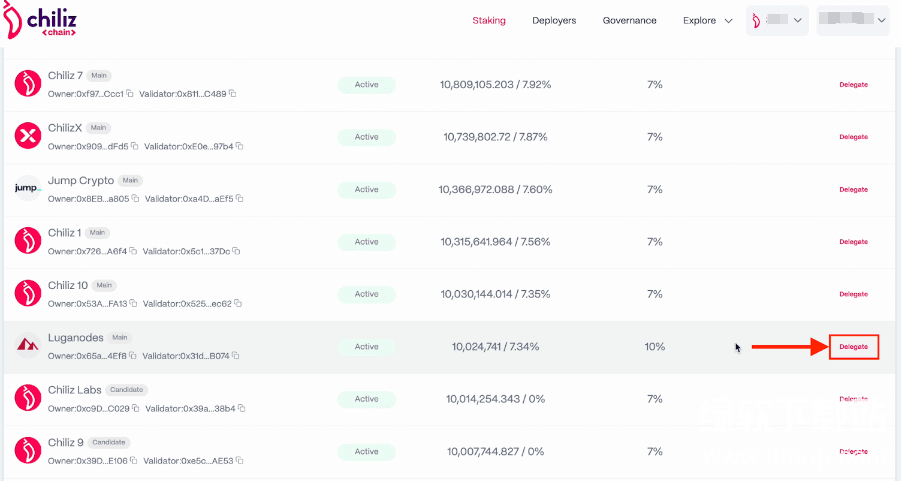The height and width of the screenshot is (481, 901).
Task: Navigate to Governance
Action: [x=629, y=21]
